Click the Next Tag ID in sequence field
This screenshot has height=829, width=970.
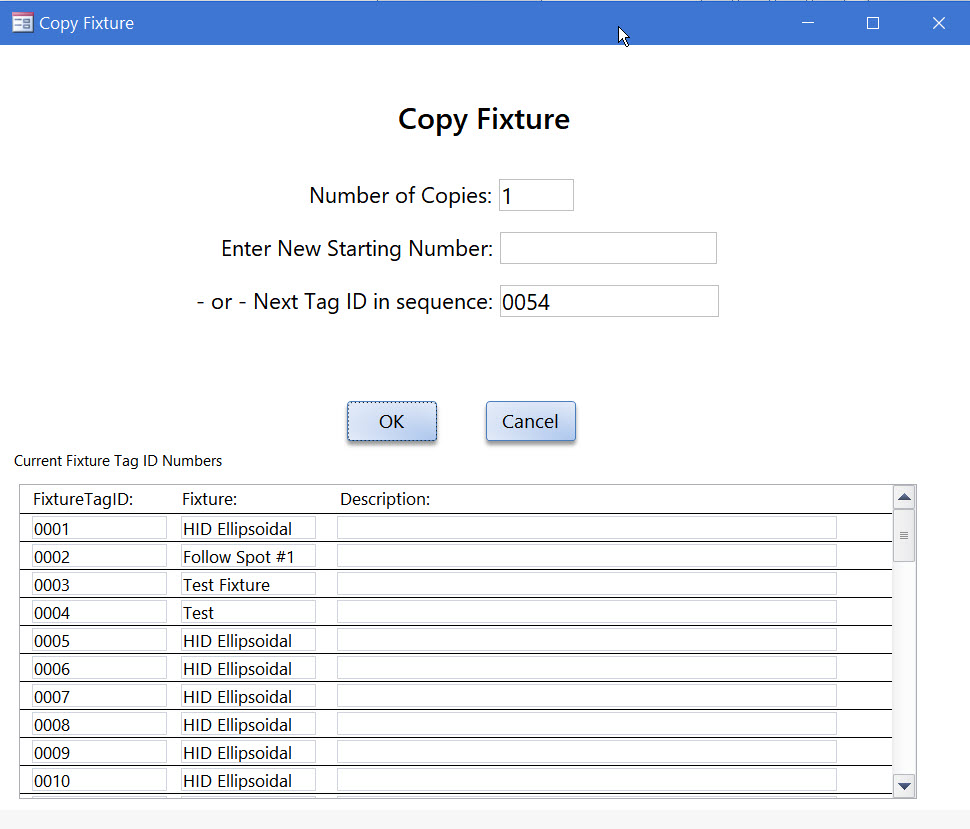click(609, 301)
